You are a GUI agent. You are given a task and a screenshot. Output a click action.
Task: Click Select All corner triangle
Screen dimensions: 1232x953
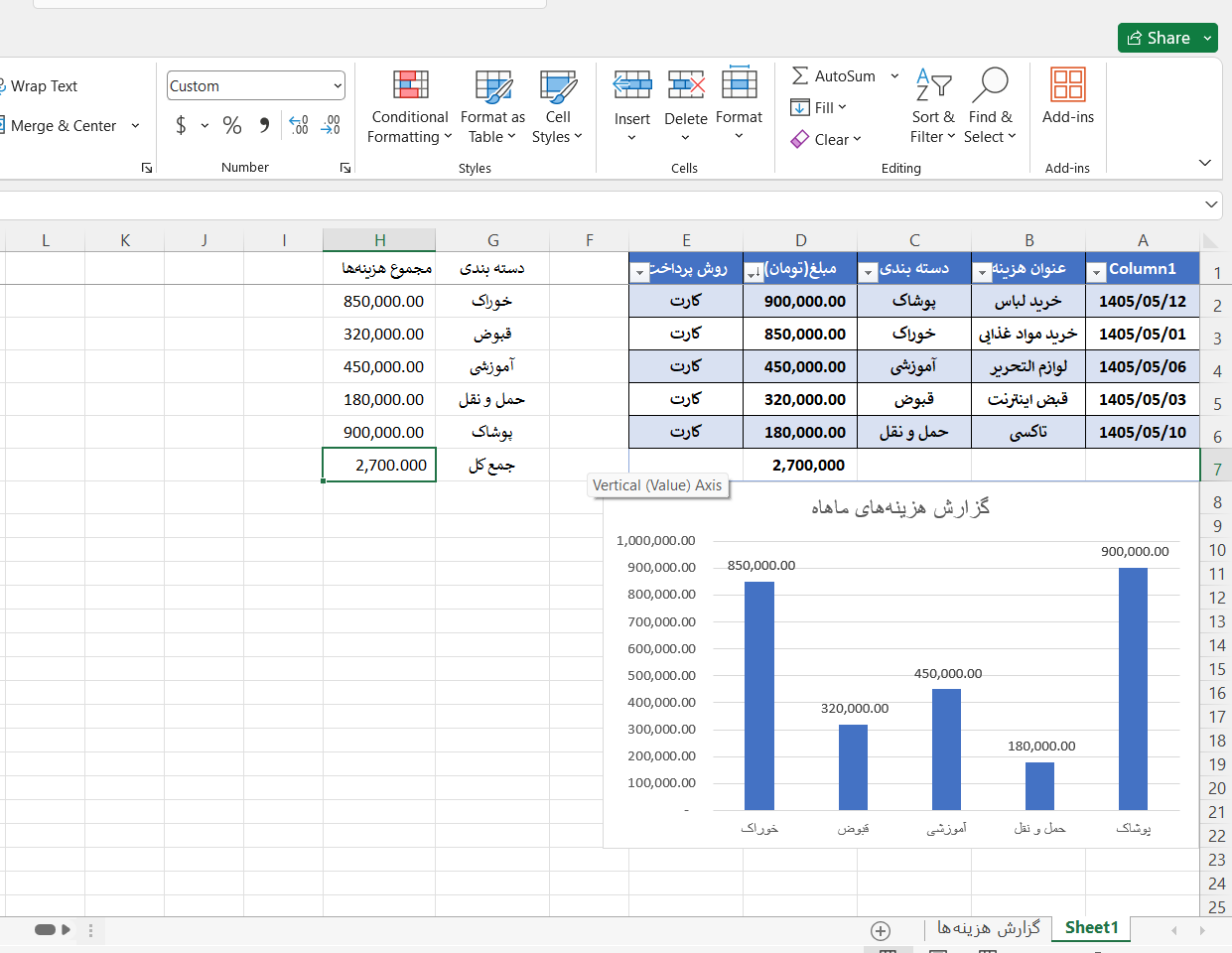click(1210, 241)
